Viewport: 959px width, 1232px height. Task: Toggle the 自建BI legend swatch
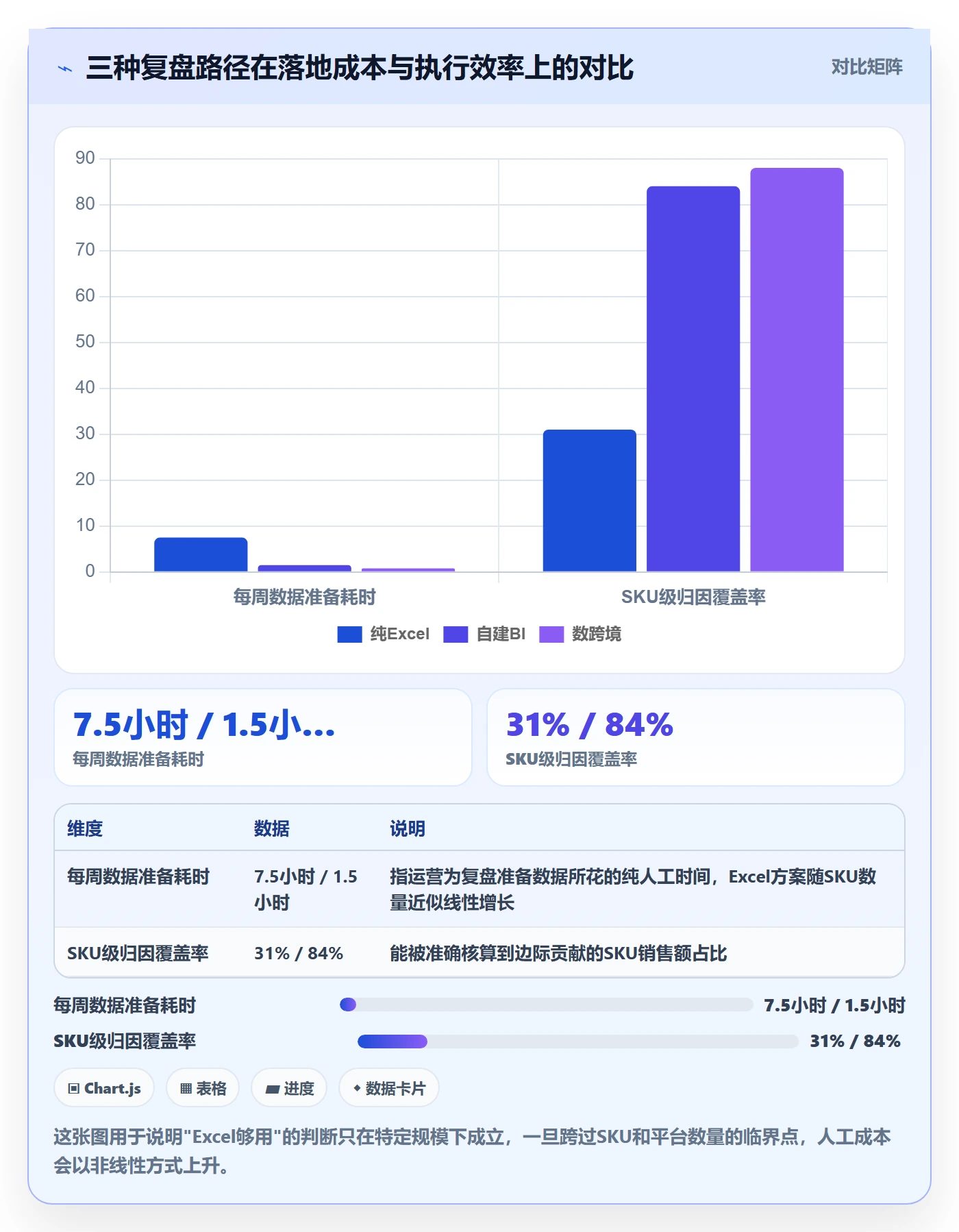pyautogui.click(x=456, y=635)
